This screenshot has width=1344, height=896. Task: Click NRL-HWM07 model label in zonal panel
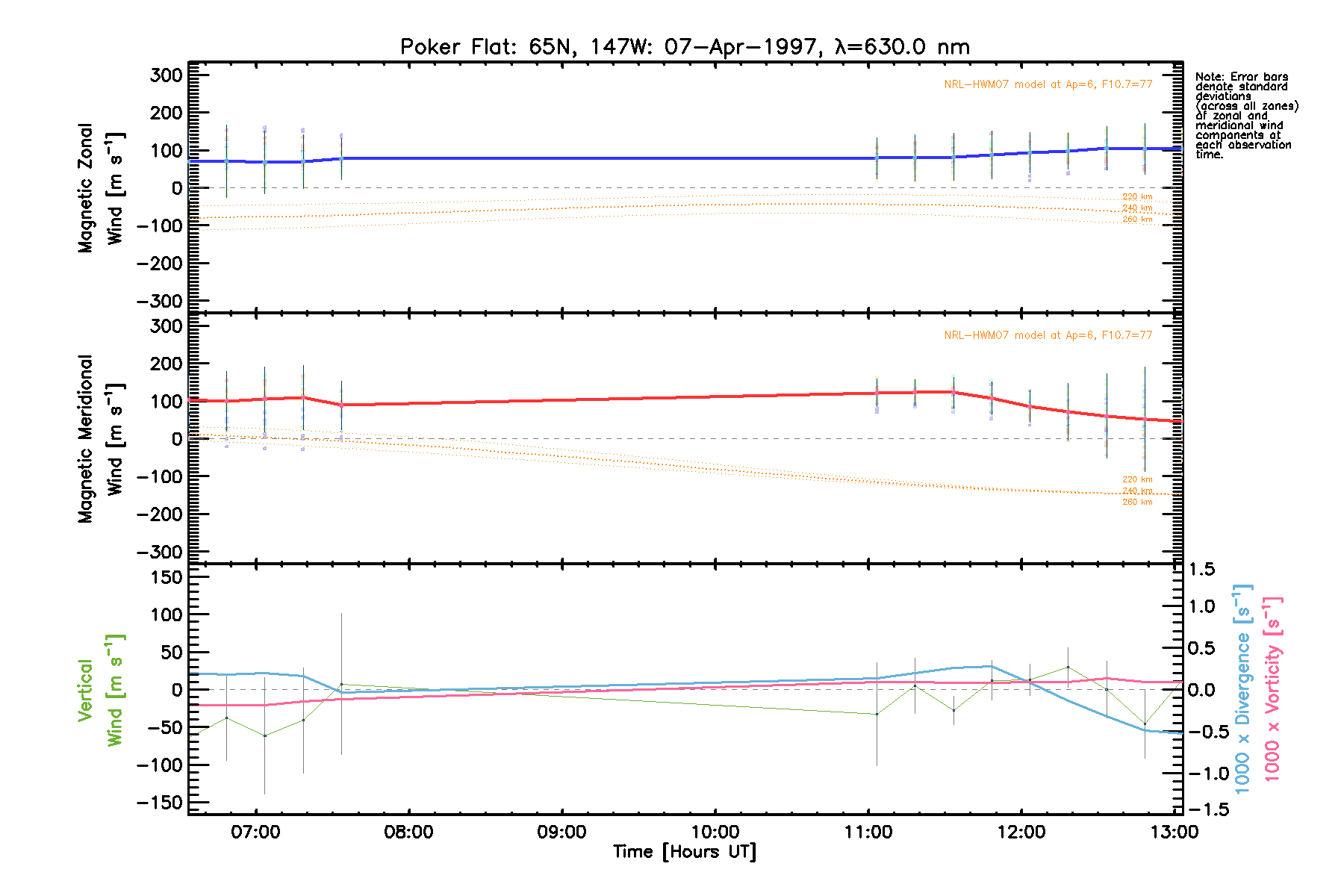pyautogui.click(x=1048, y=84)
